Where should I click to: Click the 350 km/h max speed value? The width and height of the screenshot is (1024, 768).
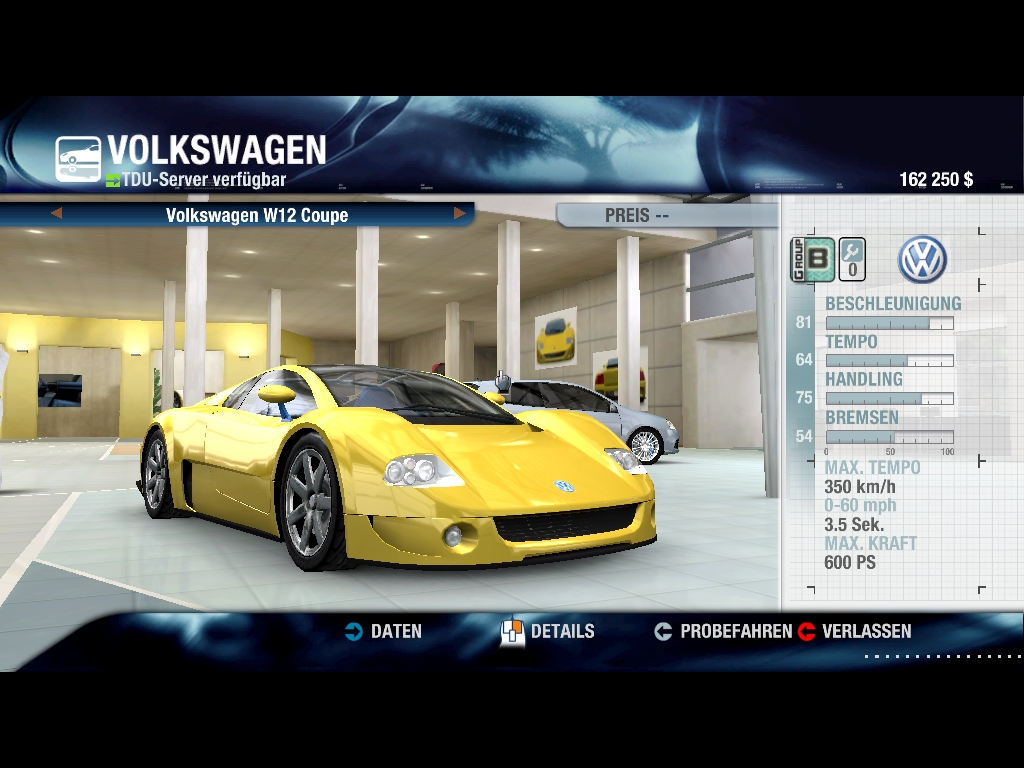pos(859,487)
